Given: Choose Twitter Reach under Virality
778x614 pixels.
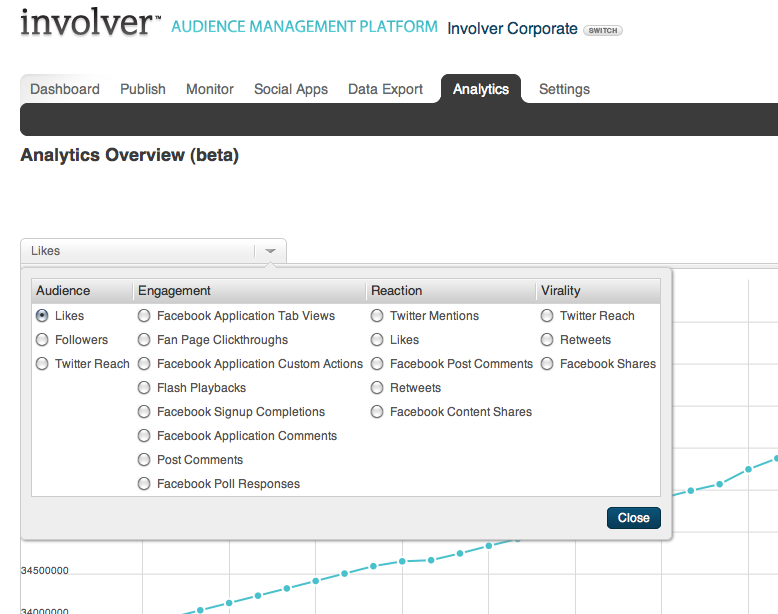Looking at the screenshot, I should 547,316.
